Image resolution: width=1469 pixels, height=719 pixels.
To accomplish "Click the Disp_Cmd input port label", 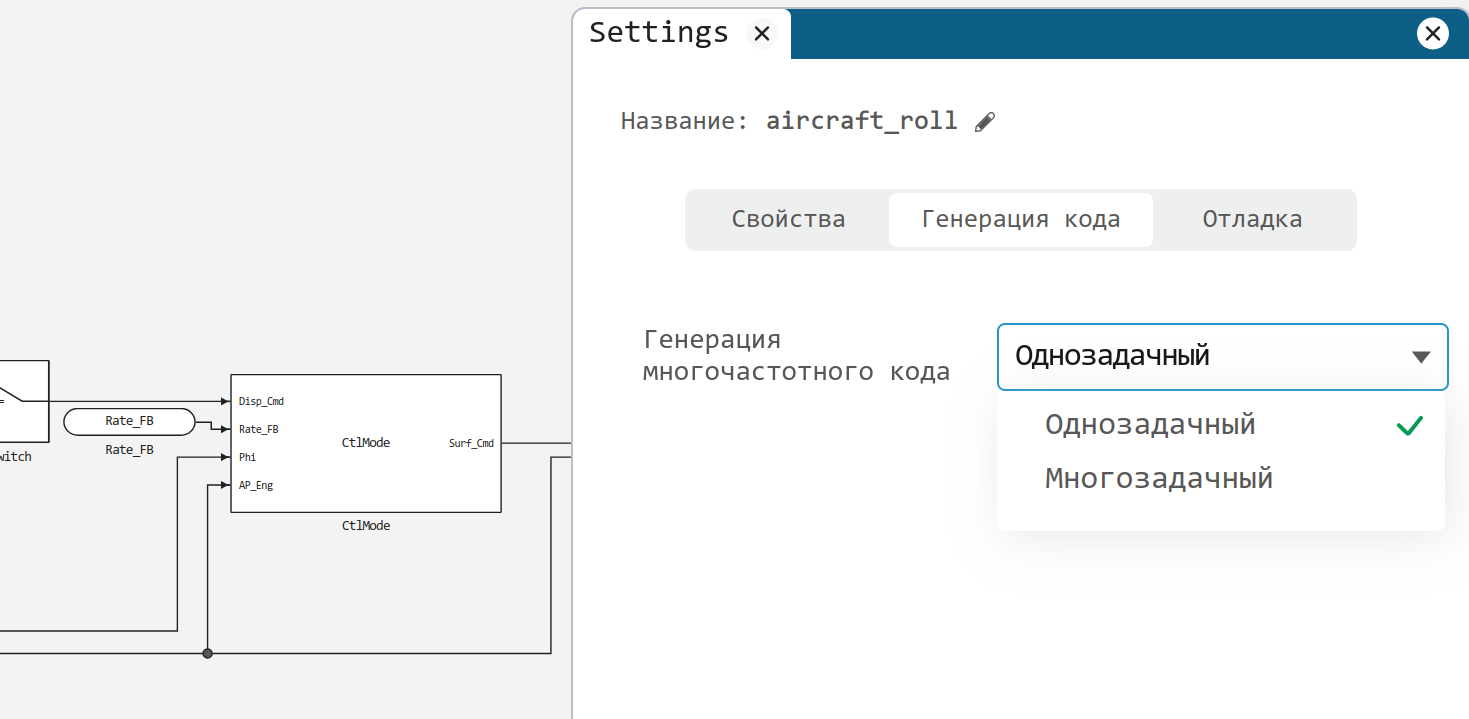I will [261, 401].
